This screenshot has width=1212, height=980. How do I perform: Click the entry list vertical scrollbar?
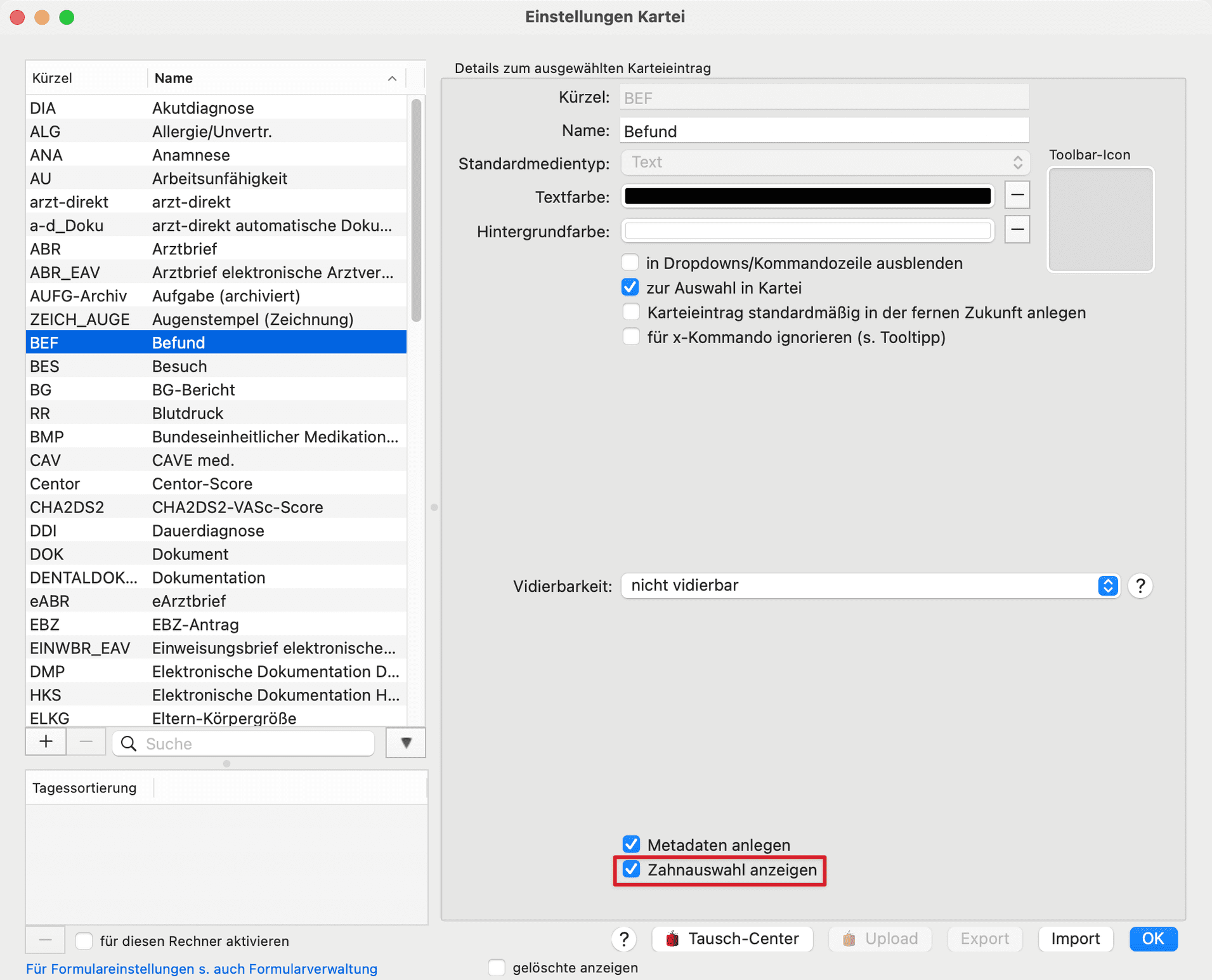click(416, 211)
